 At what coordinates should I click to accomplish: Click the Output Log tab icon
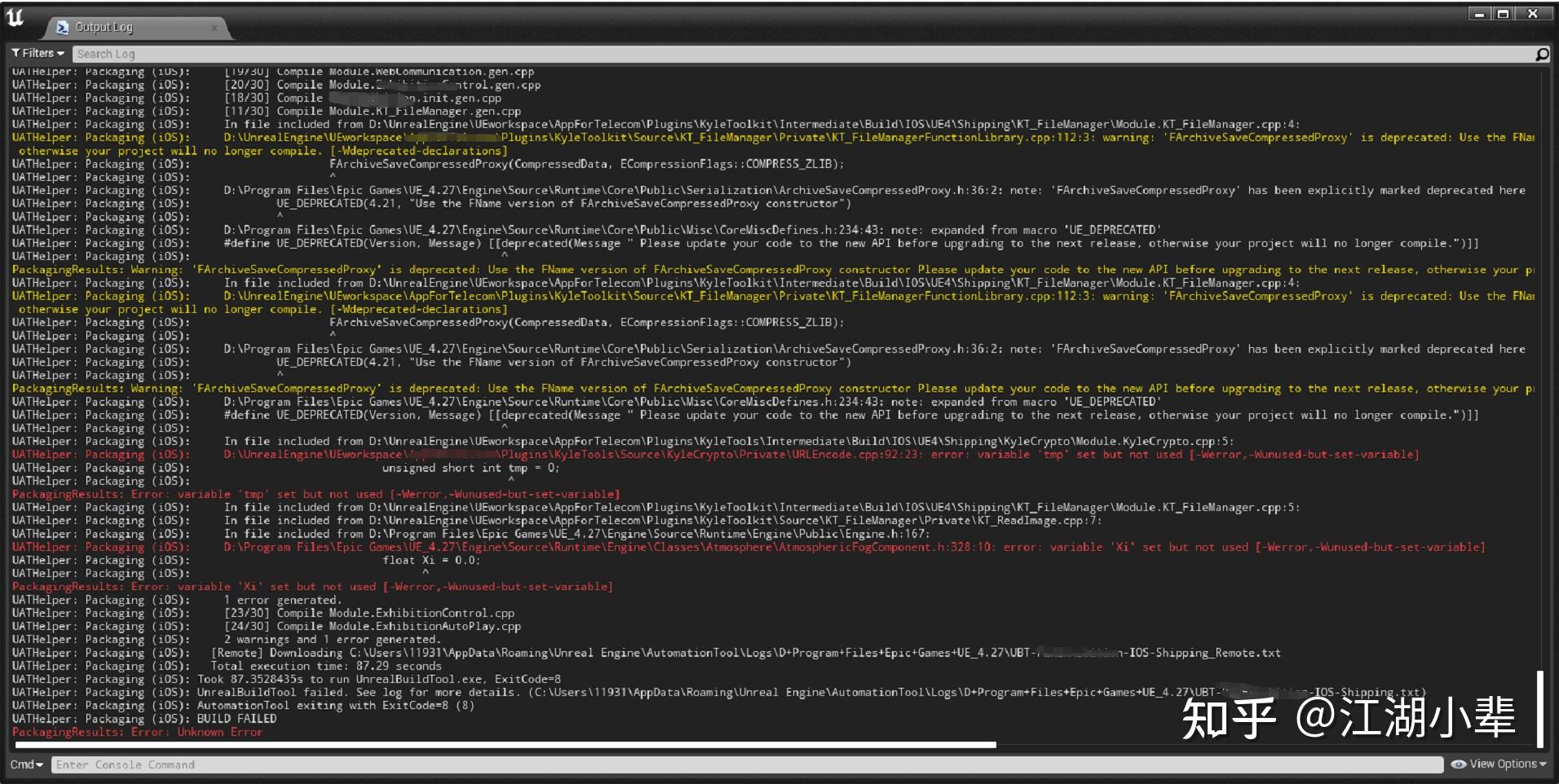coord(64,27)
